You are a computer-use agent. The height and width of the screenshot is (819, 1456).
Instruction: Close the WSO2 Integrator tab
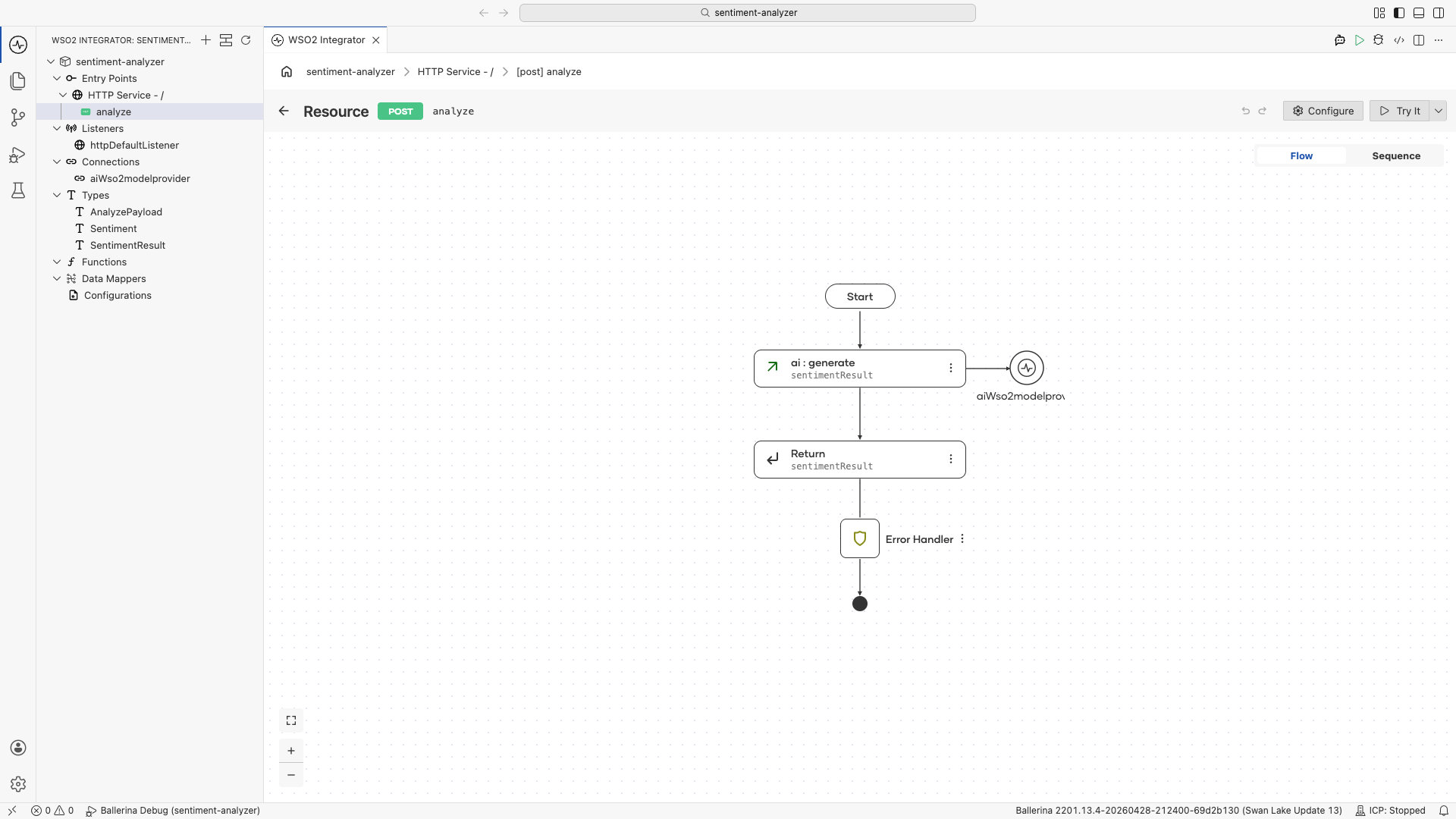click(x=376, y=40)
